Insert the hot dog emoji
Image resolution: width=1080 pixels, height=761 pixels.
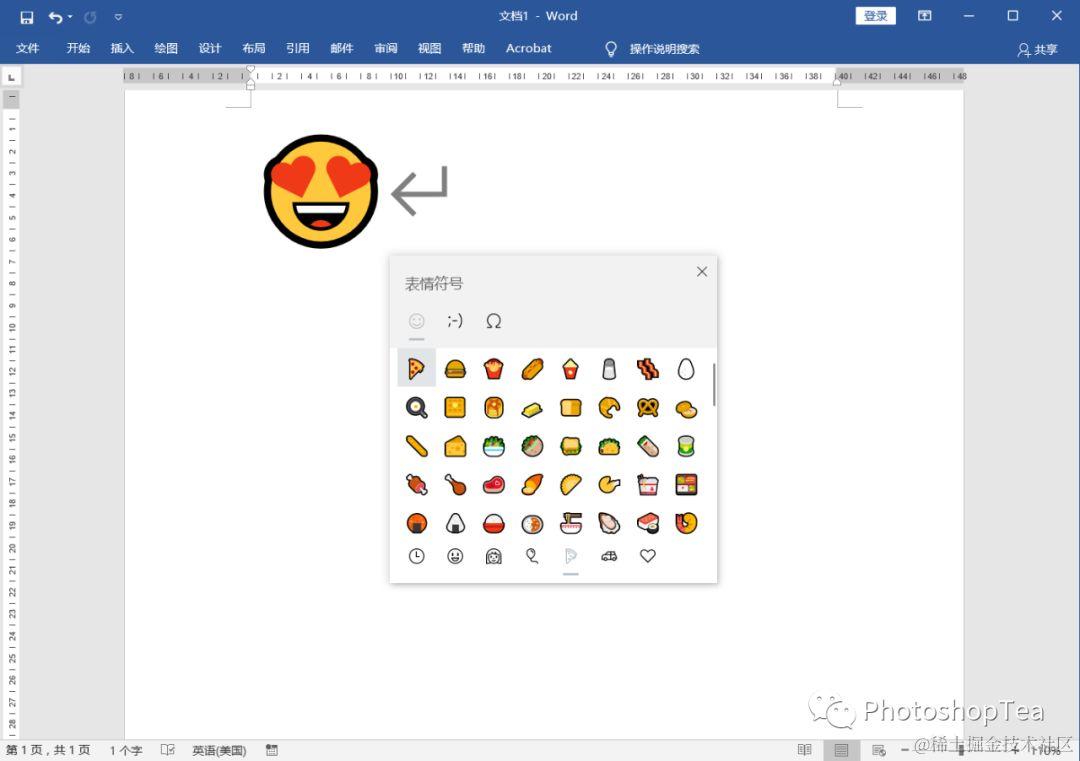tap(532, 369)
